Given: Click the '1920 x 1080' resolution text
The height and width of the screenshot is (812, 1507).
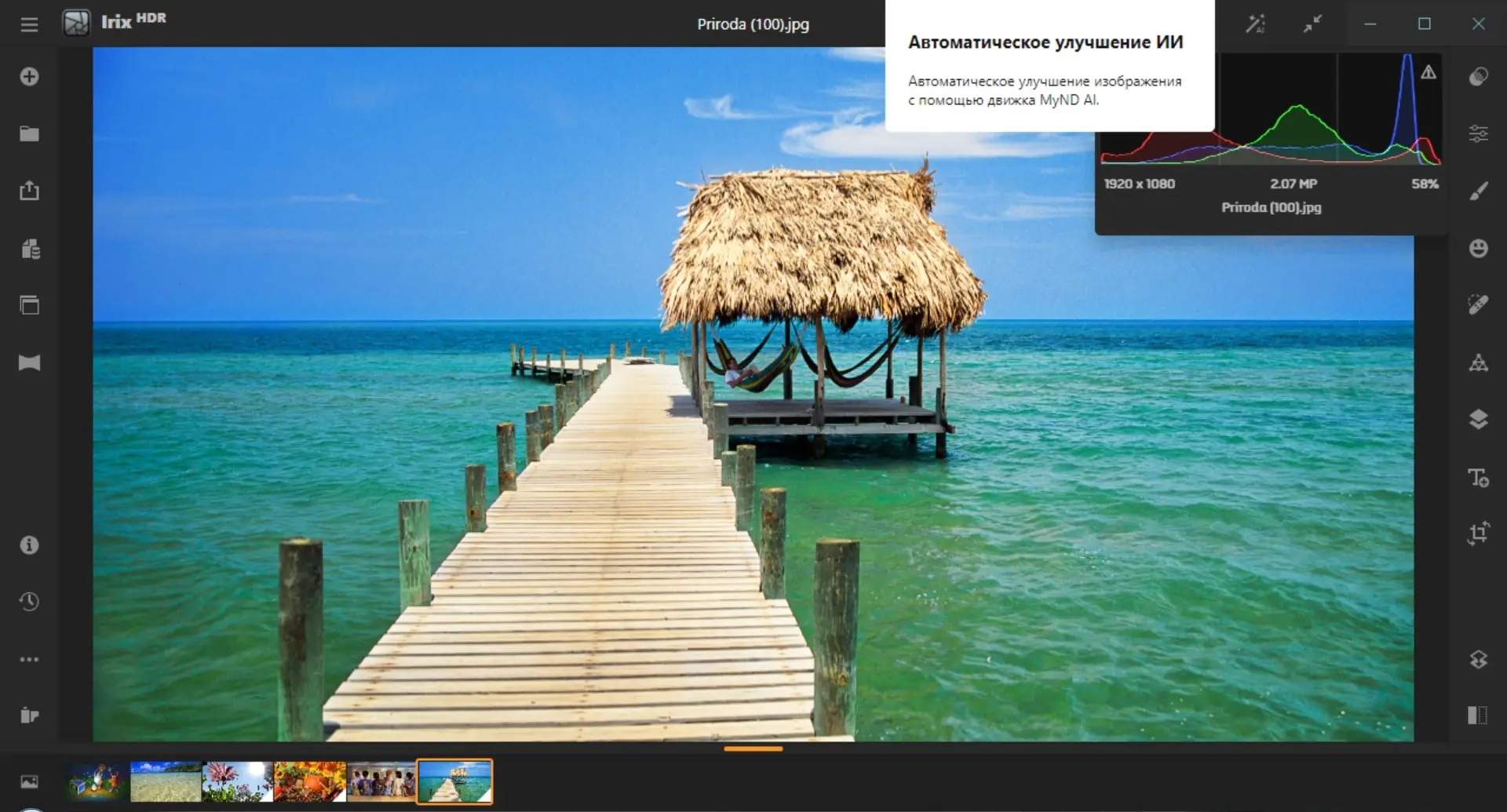Looking at the screenshot, I should 1139,184.
